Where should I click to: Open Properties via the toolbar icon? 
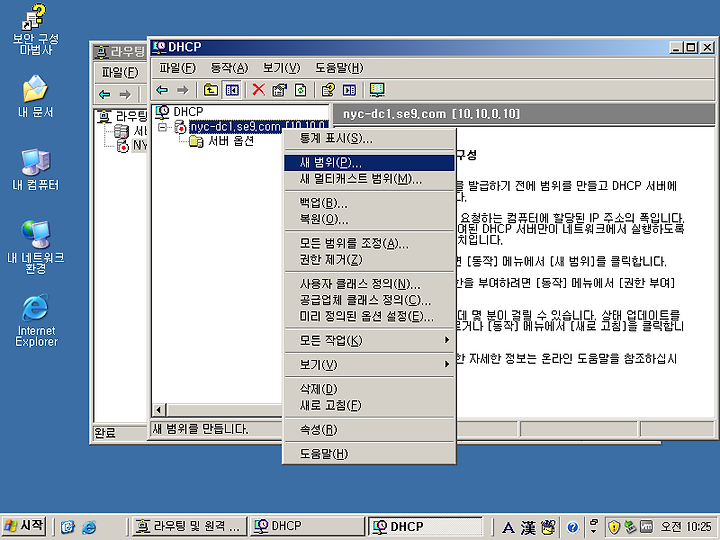pos(279,90)
